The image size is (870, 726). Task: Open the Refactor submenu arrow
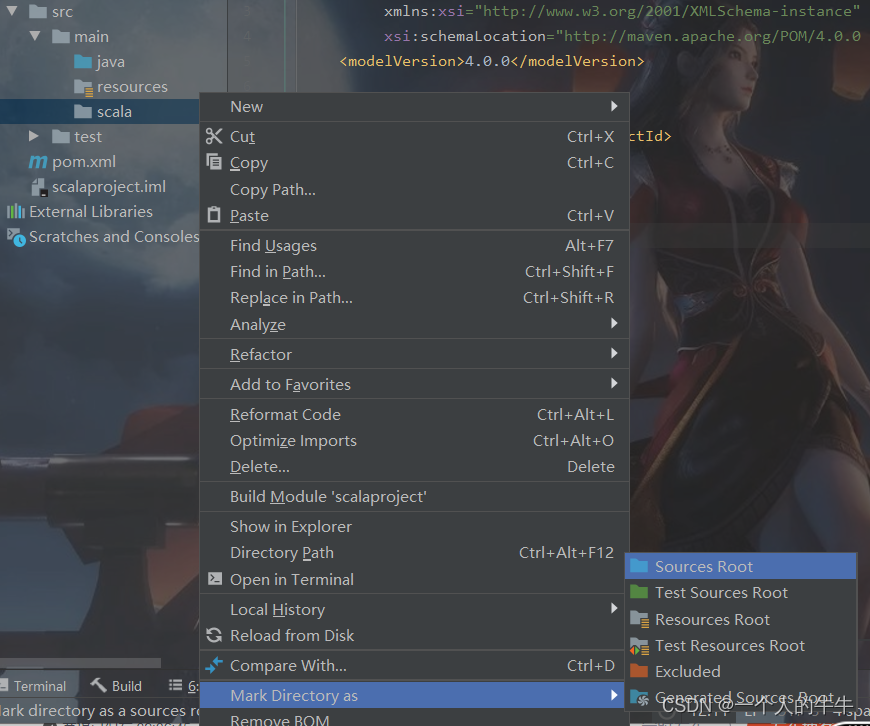click(614, 353)
